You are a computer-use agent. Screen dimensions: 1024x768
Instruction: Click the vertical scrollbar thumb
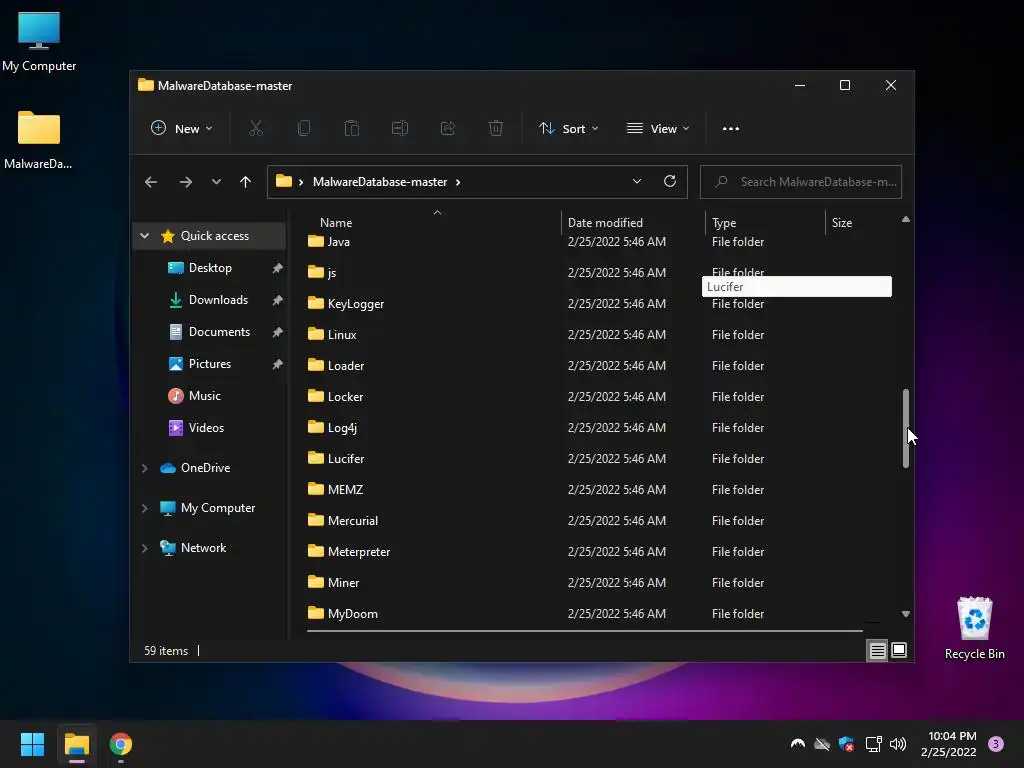click(905, 428)
